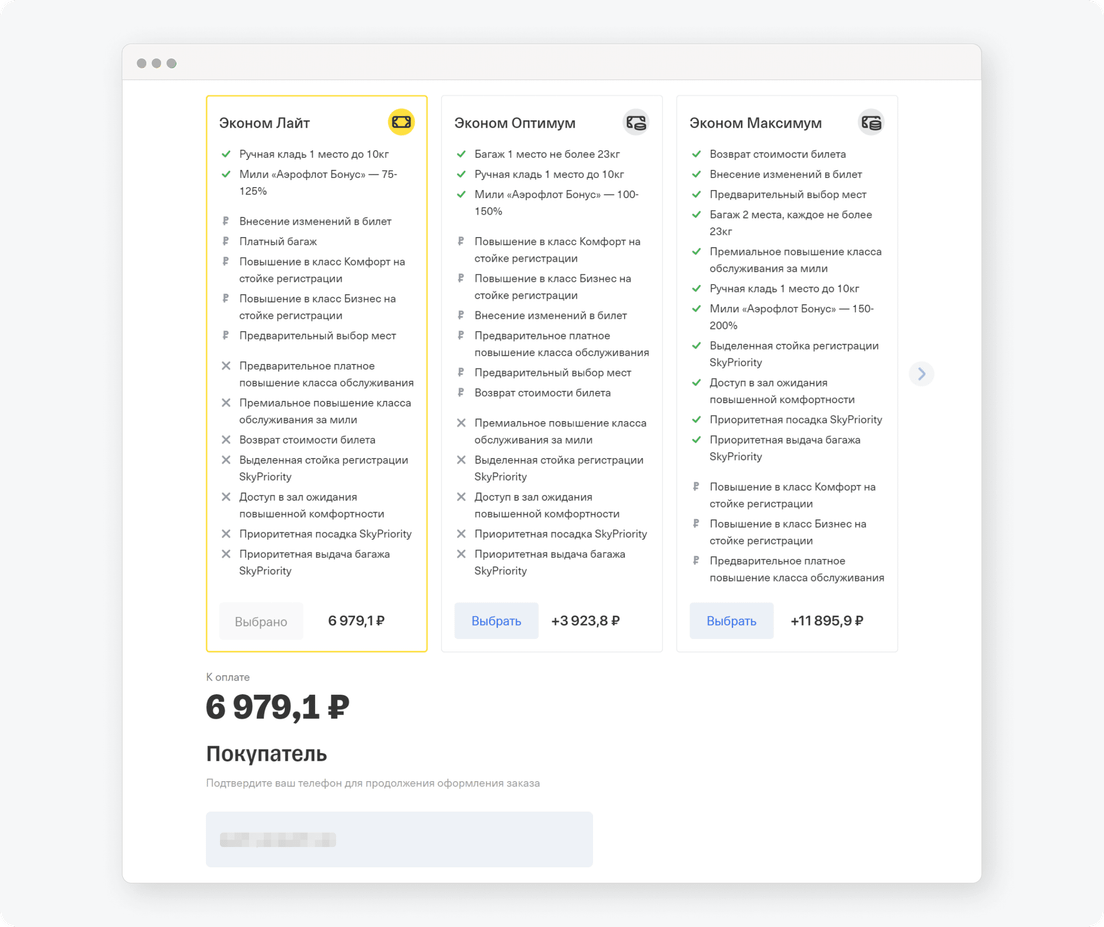Click ruble icon beside Оптимум Возврат стоимости билета
Screen dimensions: 1104x927
[x=461, y=393]
